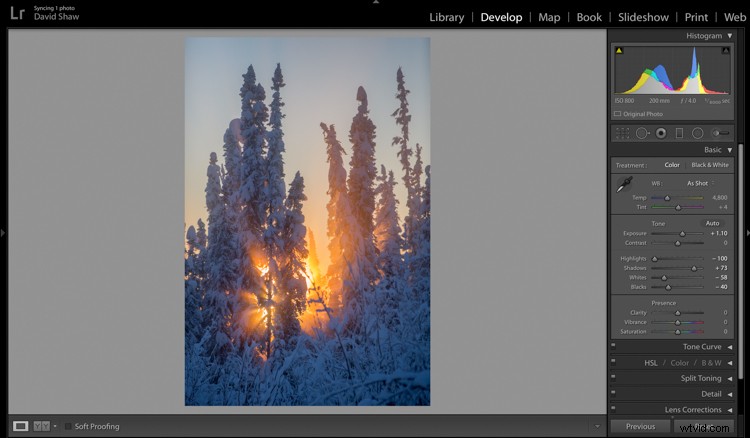Click the Temp value 4,800 field
This screenshot has width=750, height=438.
(x=719, y=197)
